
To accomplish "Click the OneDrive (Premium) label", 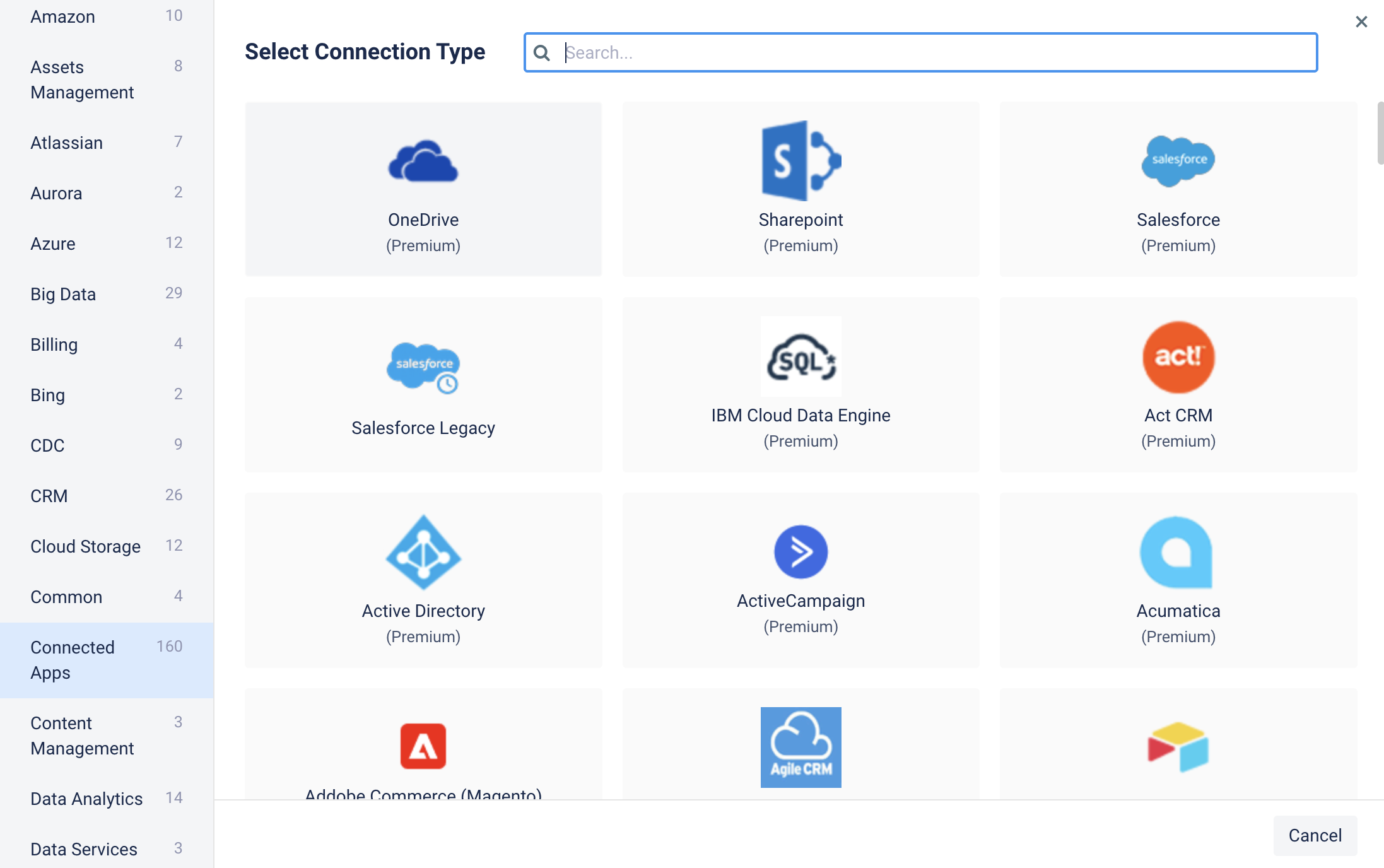I will (423, 232).
